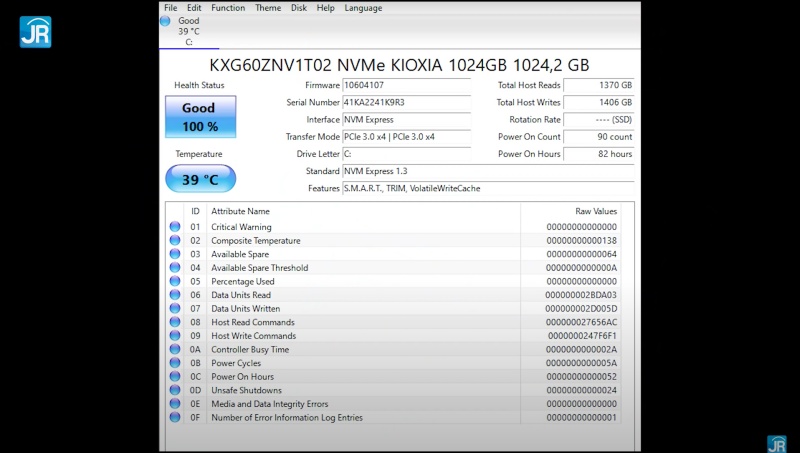Open the Disk menu

(x=299, y=8)
